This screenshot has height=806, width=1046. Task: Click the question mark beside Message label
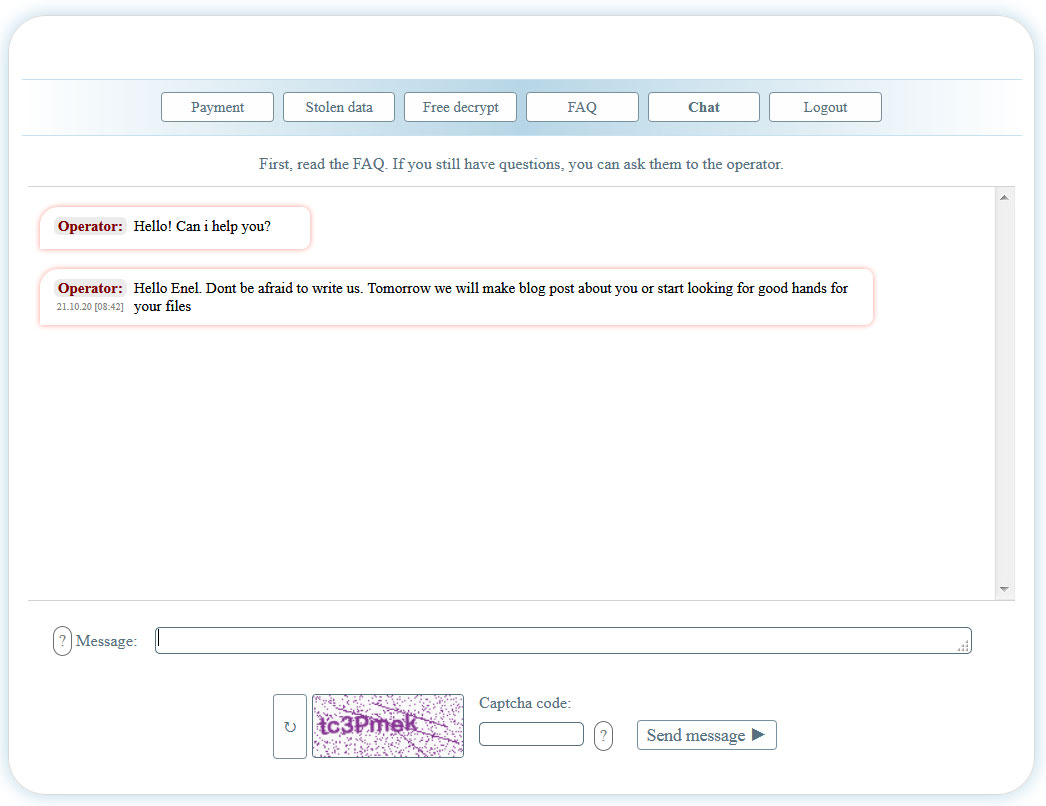pos(62,641)
